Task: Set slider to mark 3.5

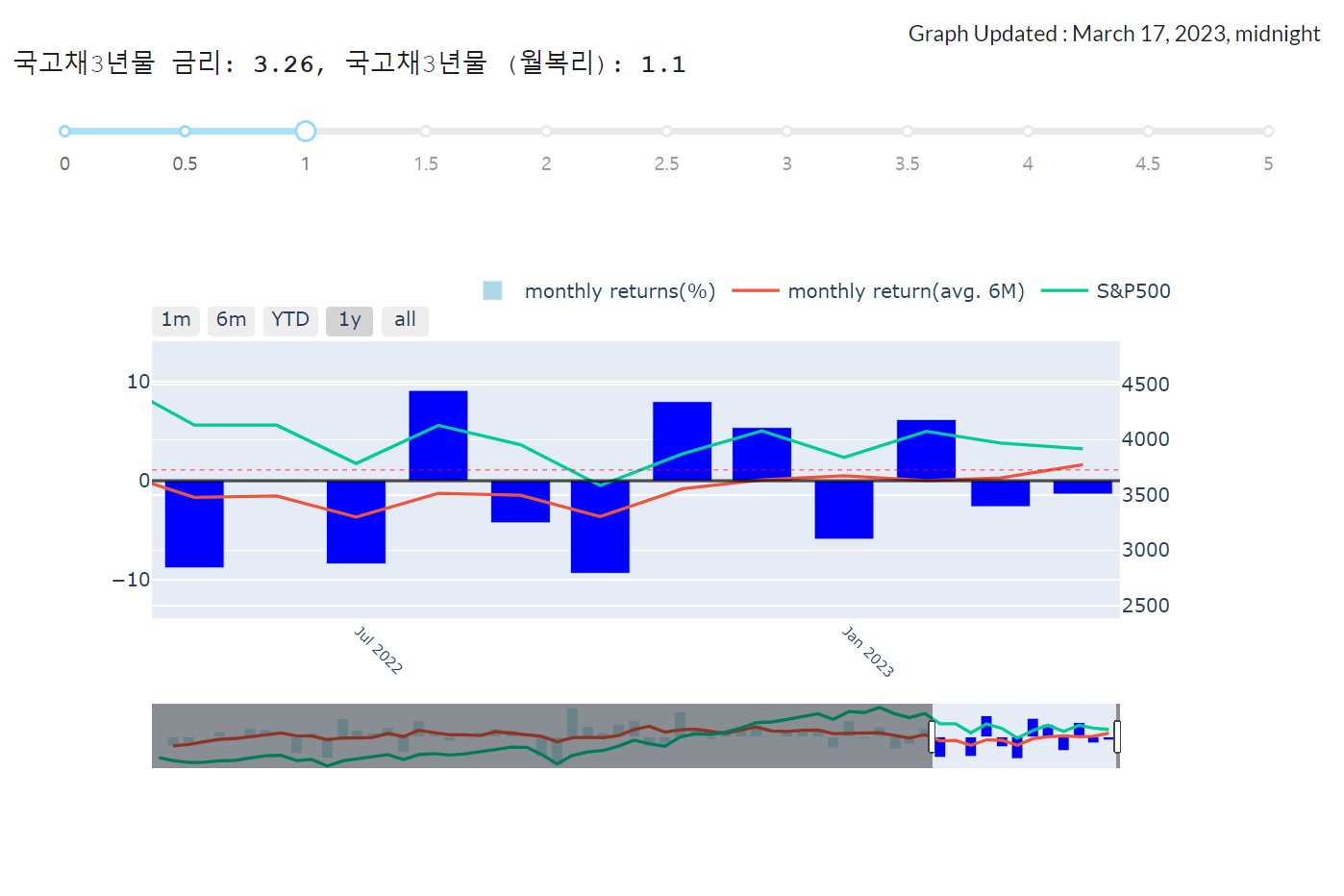Action: [908, 131]
